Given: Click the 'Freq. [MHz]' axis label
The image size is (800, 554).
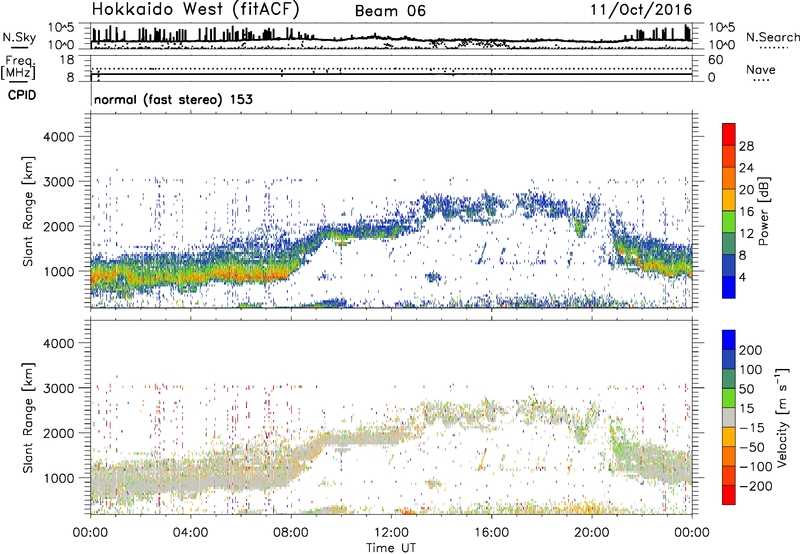Looking at the screenshot, I should [18, 68].
